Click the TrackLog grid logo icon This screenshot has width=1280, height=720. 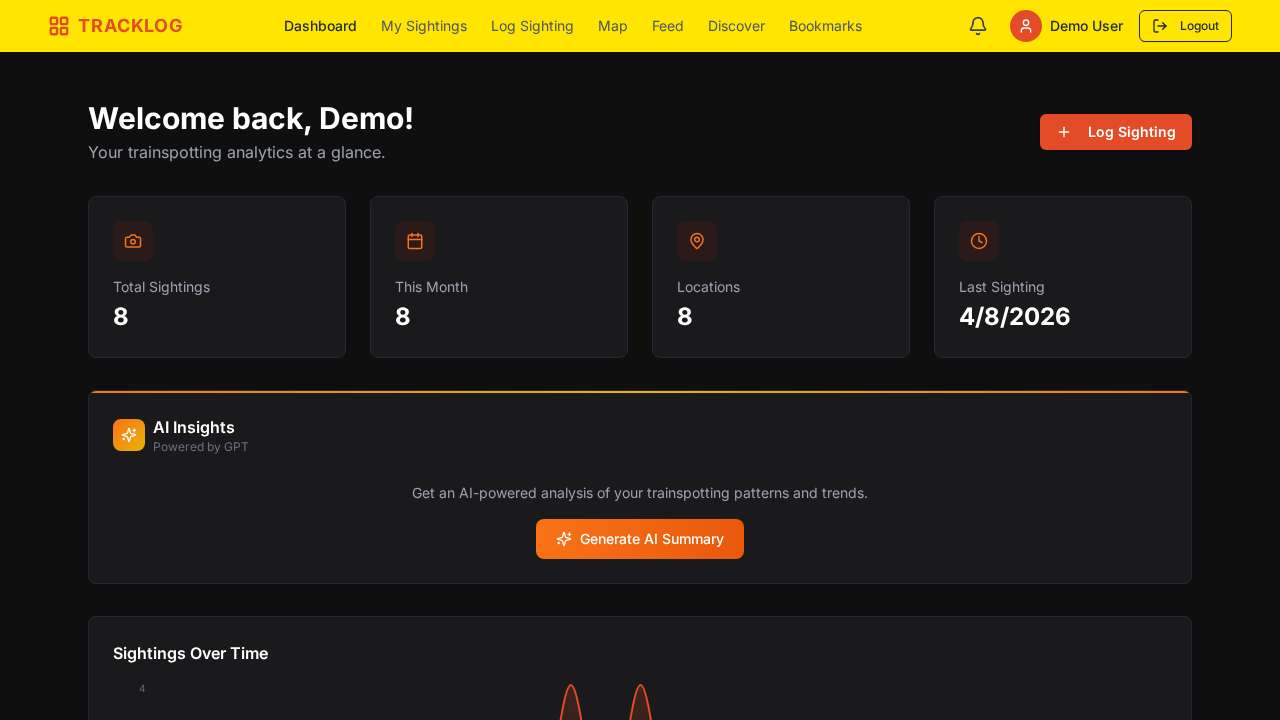pos(59,26)
